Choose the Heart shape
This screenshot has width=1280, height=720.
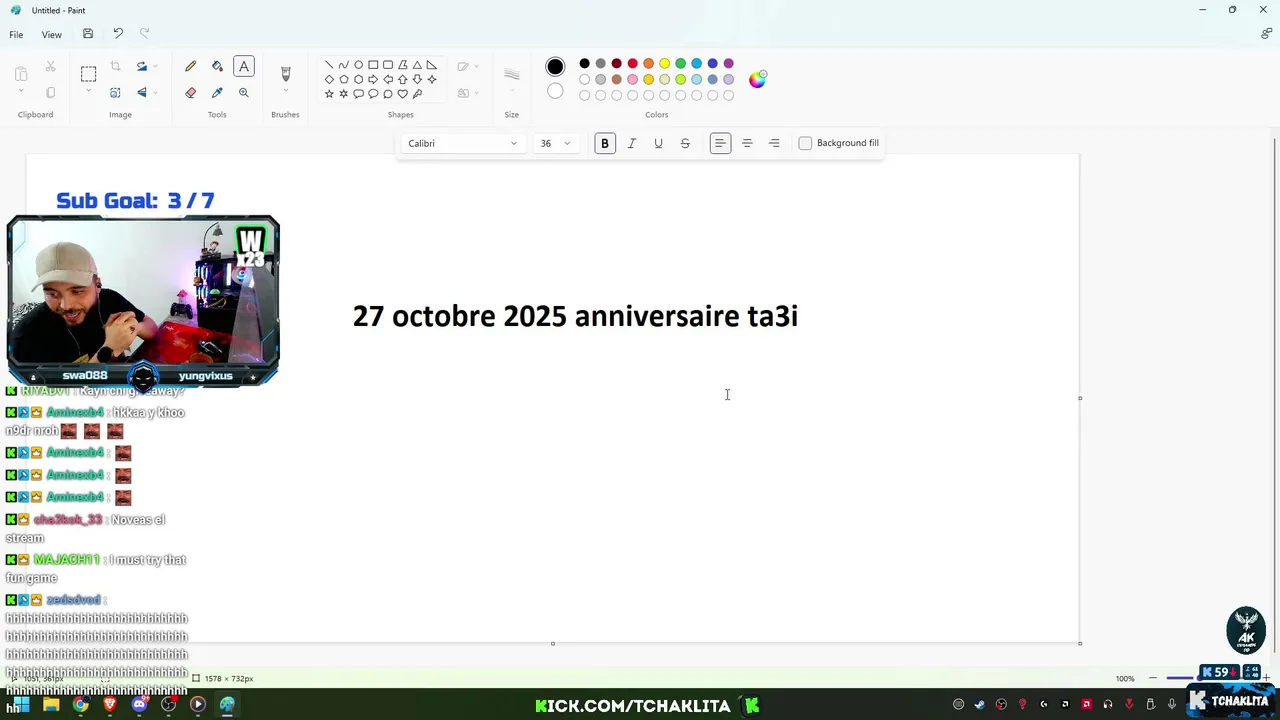coord(402,94)
